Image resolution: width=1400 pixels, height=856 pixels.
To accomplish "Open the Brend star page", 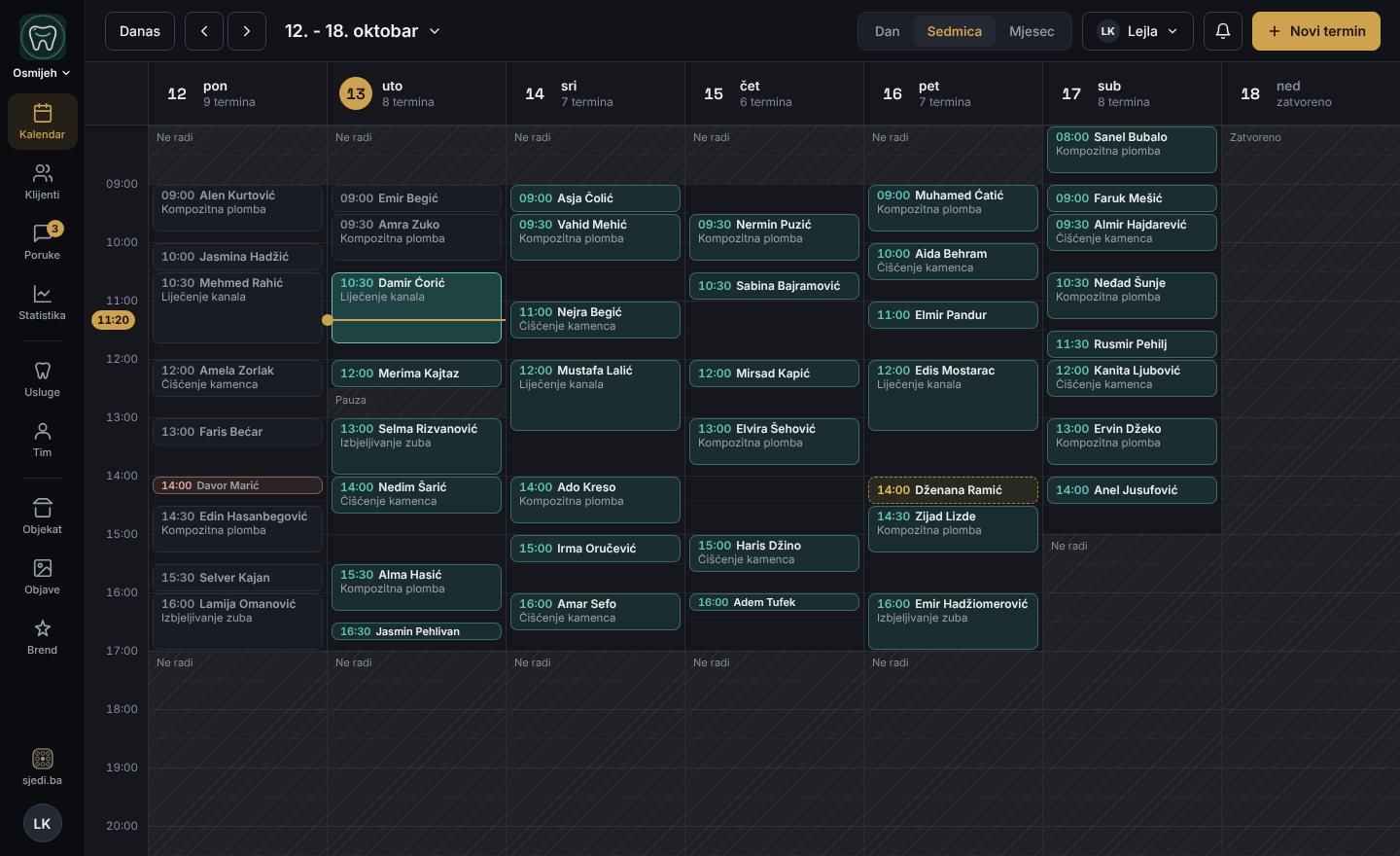I will 42,637.
